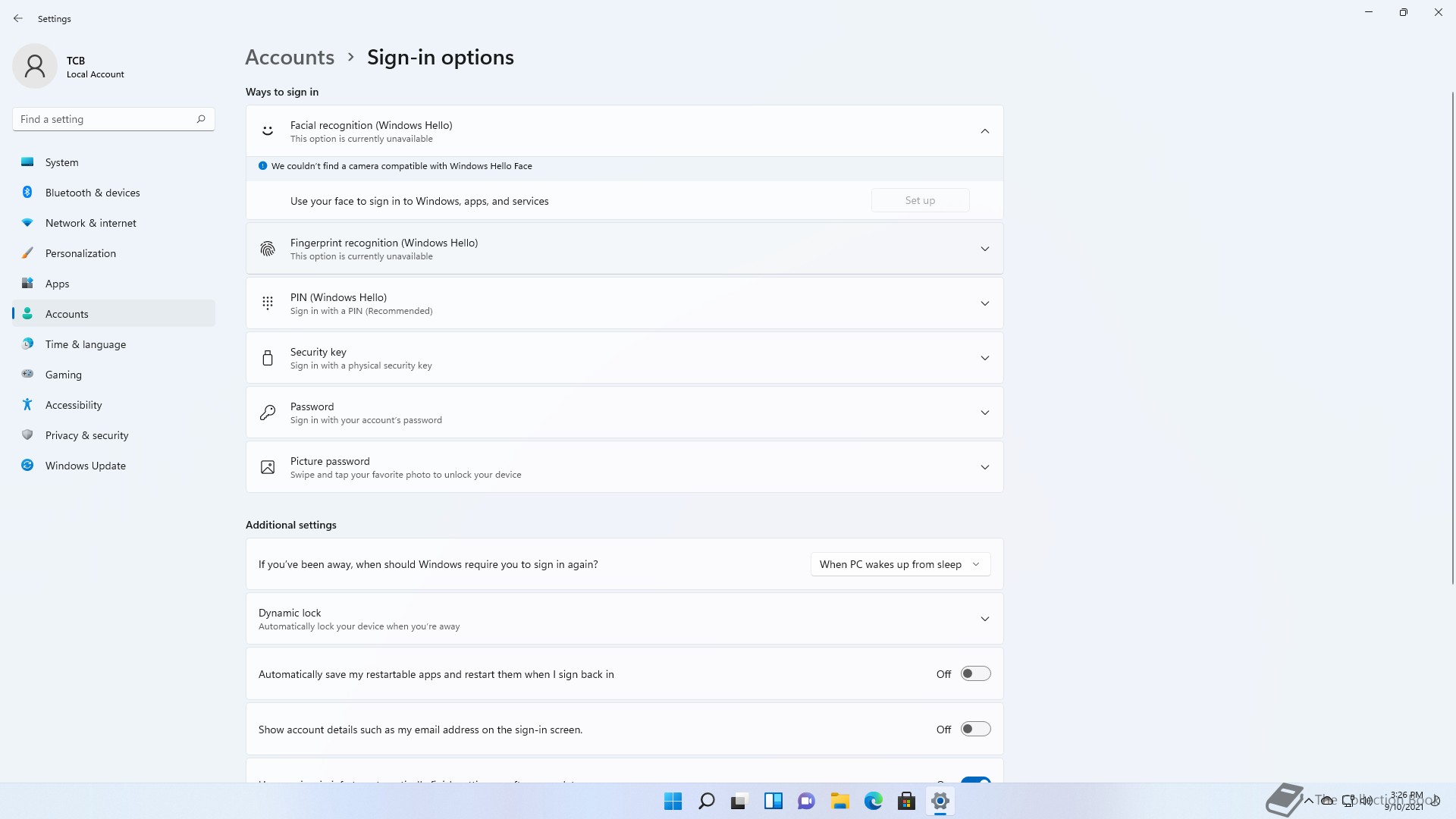
Task: Click the smiley face Facial recognition icon
Action: point(268,130)
